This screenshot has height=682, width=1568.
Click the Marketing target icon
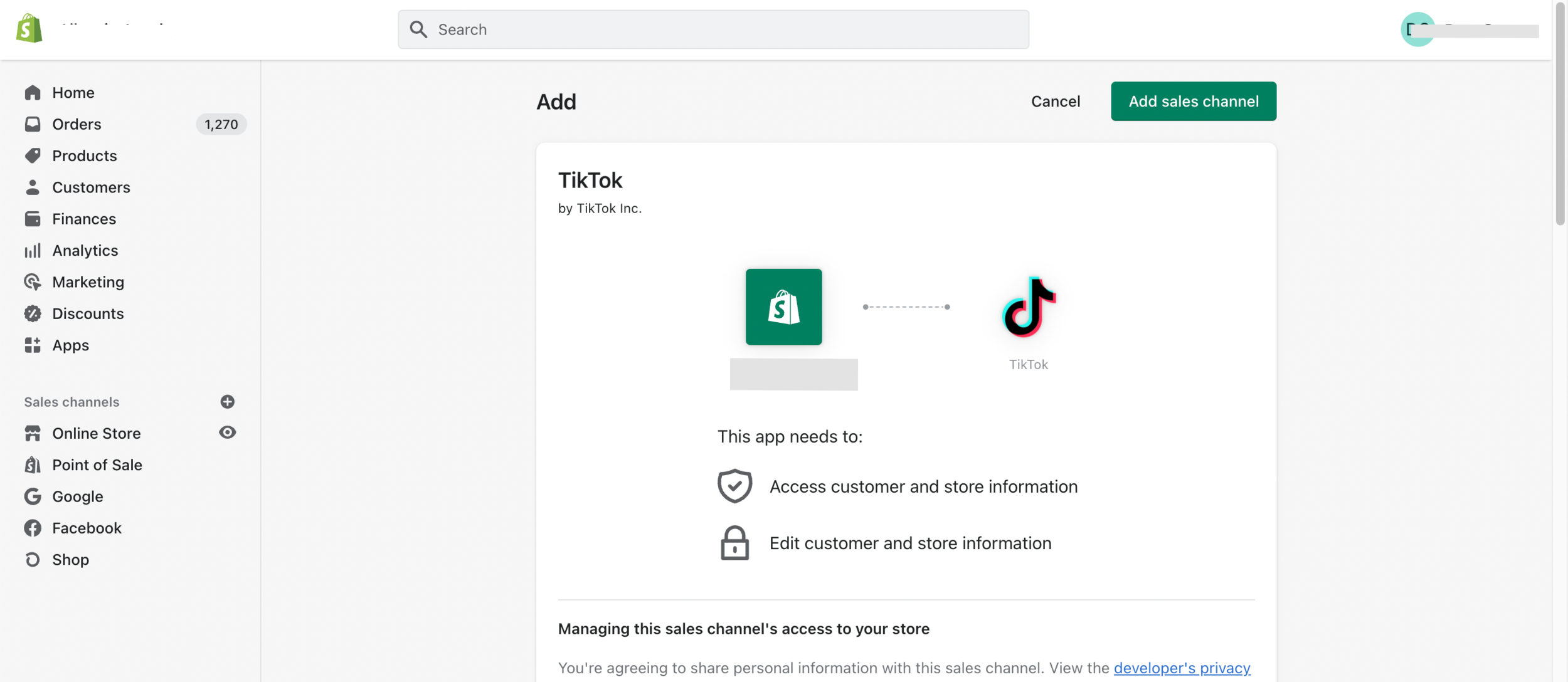[x=33, y=282]
